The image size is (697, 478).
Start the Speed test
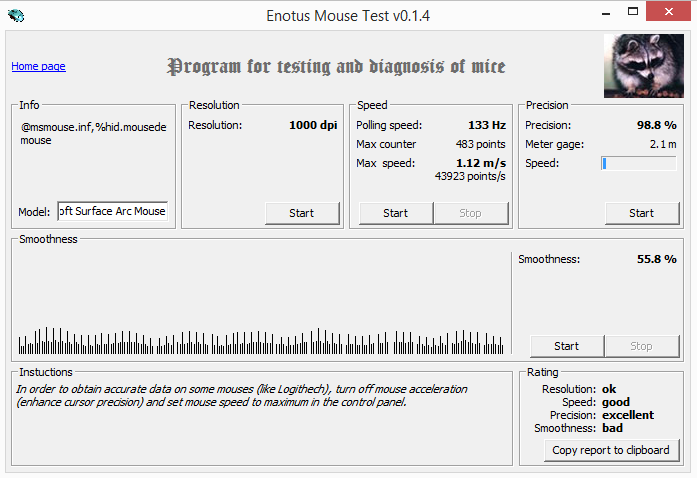[x=396, y=213]
